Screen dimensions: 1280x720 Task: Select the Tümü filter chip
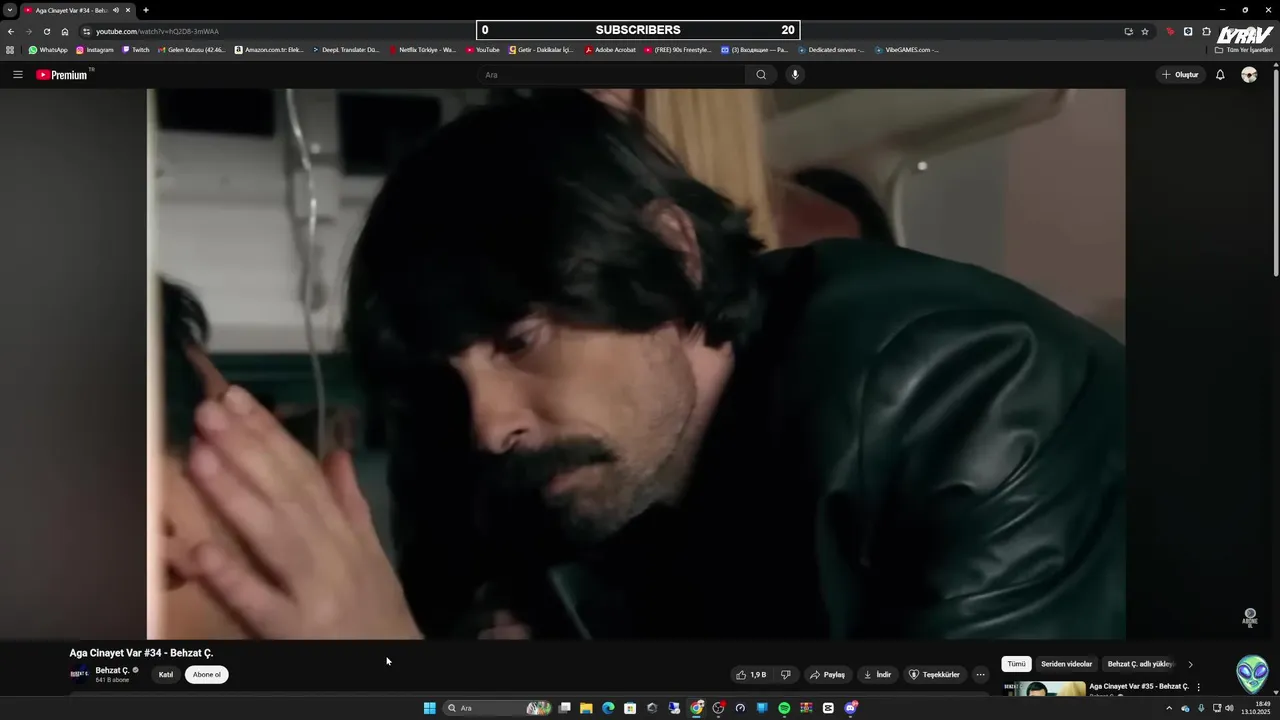[x=1016, y=664]
